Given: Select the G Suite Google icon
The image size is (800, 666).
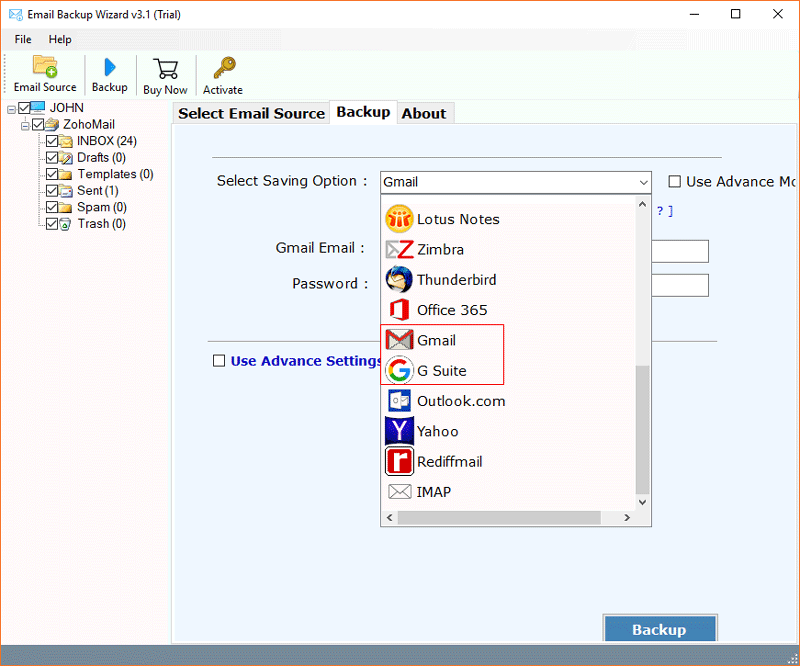Looking at the screenshot, I should (x=399, y=370).
